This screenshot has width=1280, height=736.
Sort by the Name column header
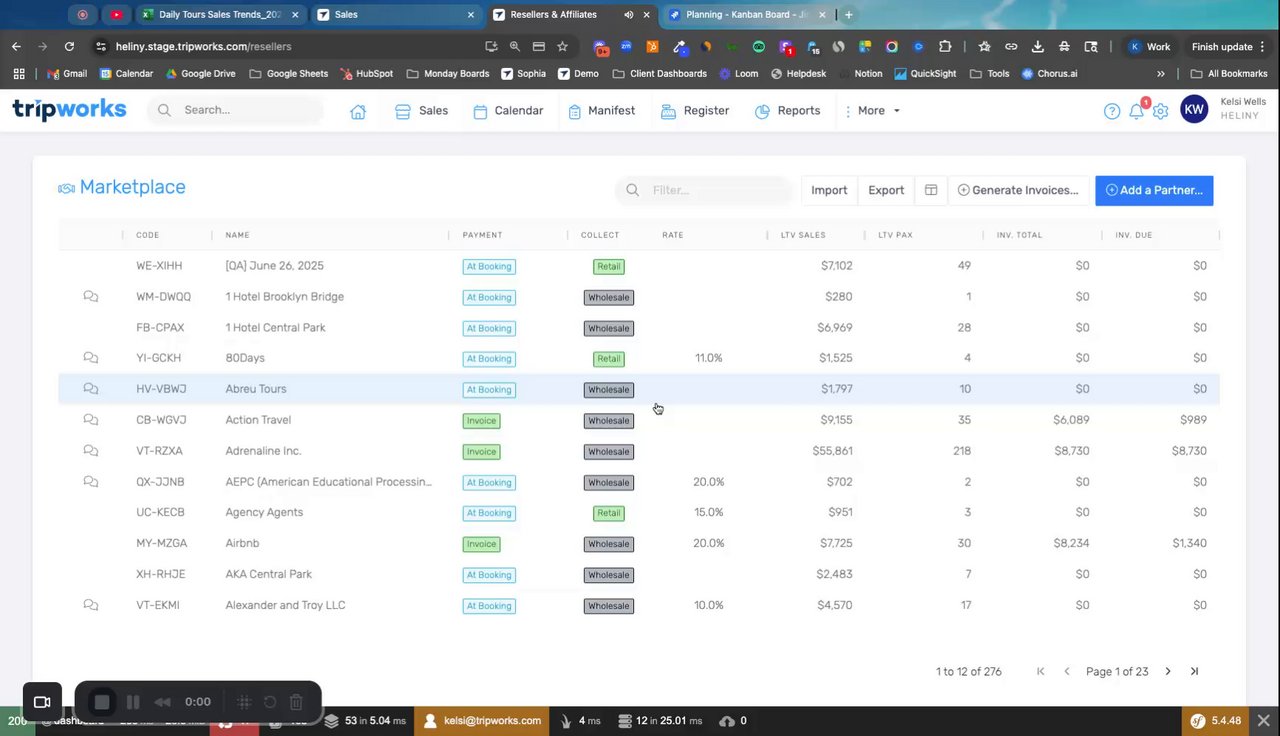pyautogui.click(x=238, y=235)
